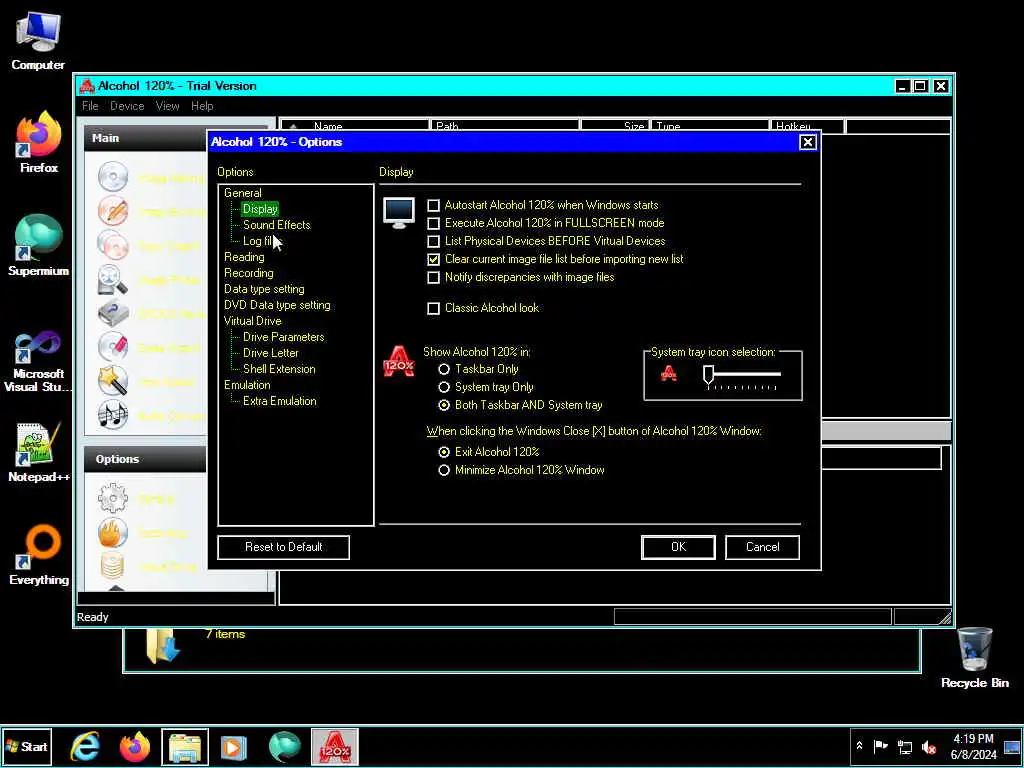The height and width of the screenshot is (768, 1024).
Task: Open Computer desktop icon
Action: (x=38, y=41)
